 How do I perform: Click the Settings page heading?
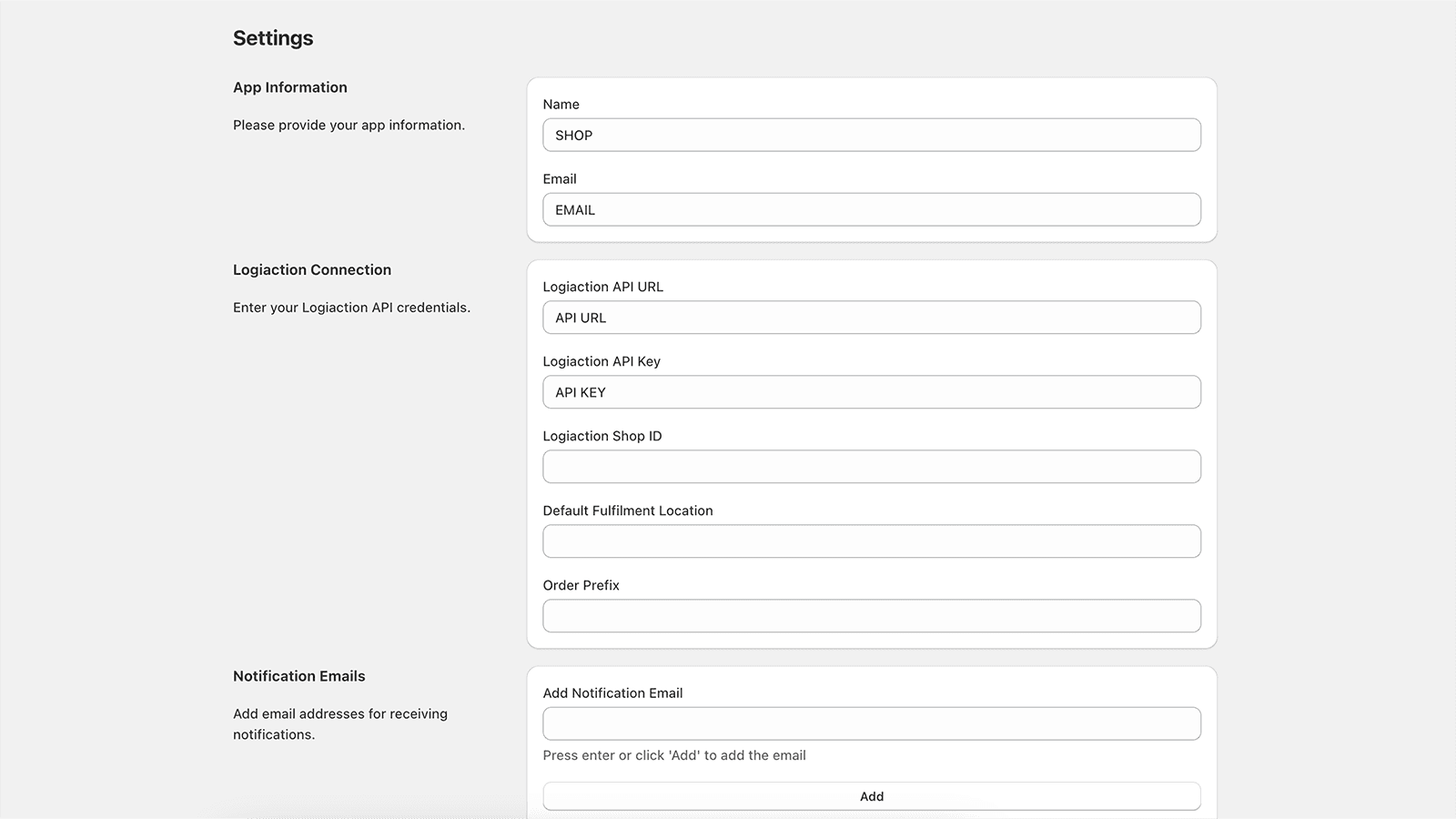point(273,38)
